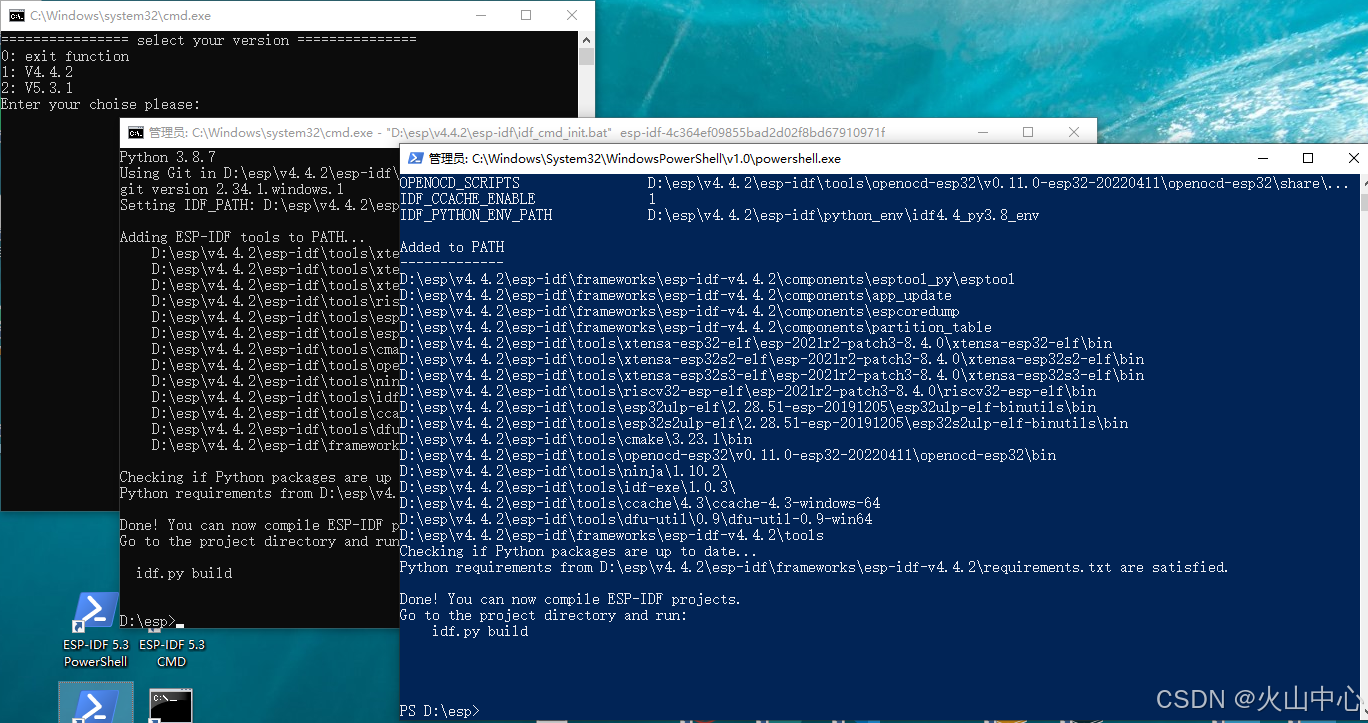
Task: Click the 'select your version' header line
Action: point(209,40)
